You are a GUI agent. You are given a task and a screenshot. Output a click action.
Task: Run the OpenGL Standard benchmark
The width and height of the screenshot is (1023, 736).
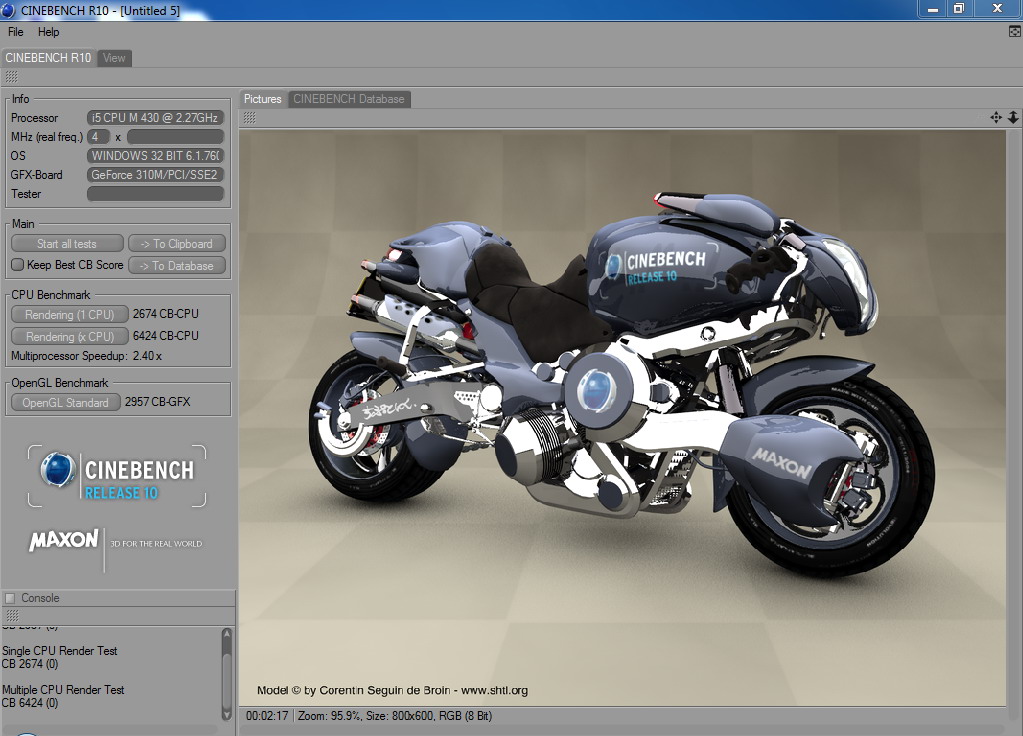65,403
